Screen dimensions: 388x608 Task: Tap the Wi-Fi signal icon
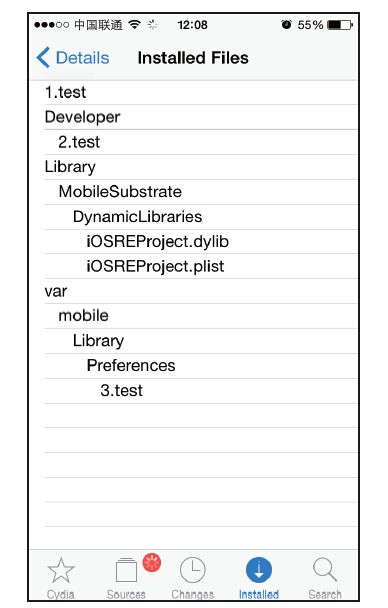(135, 24)
